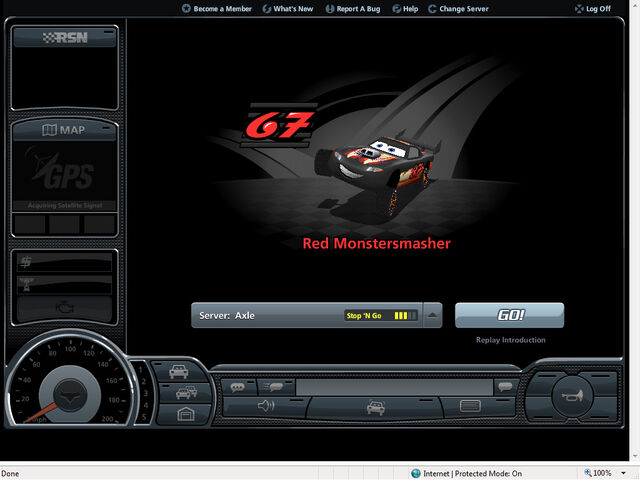Image resolution: width=640 pixels, height=480 pixels.
Task: Click the center car emote icon
Action: 376,407
